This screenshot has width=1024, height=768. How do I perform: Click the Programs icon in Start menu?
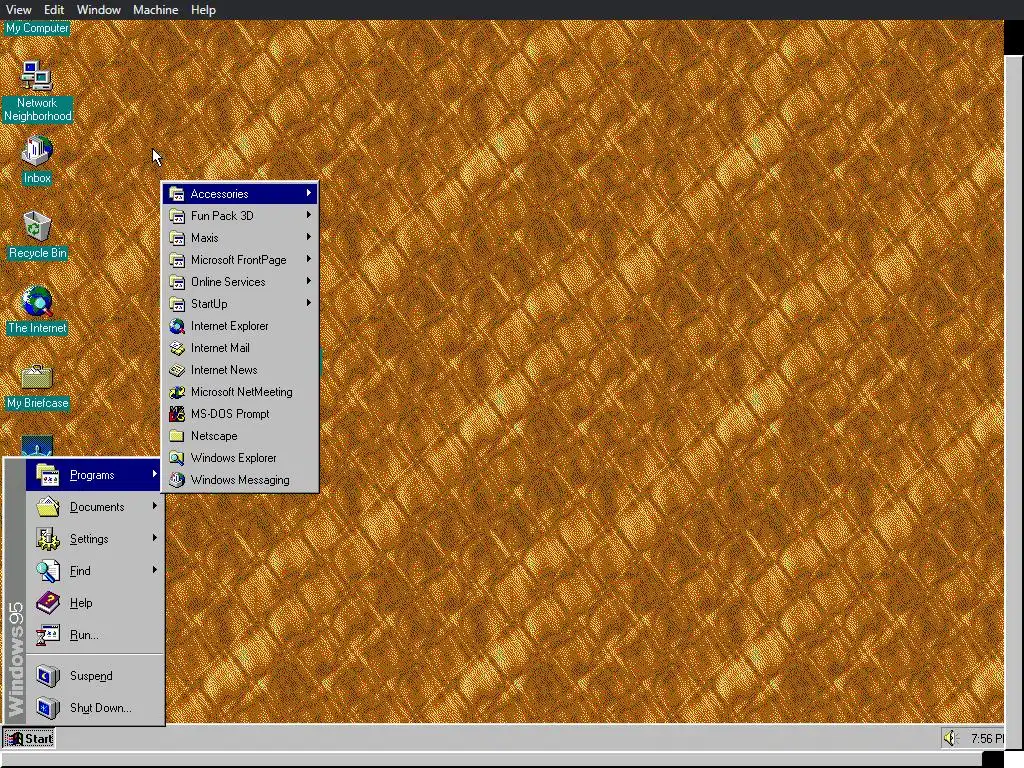pos(48,475)
